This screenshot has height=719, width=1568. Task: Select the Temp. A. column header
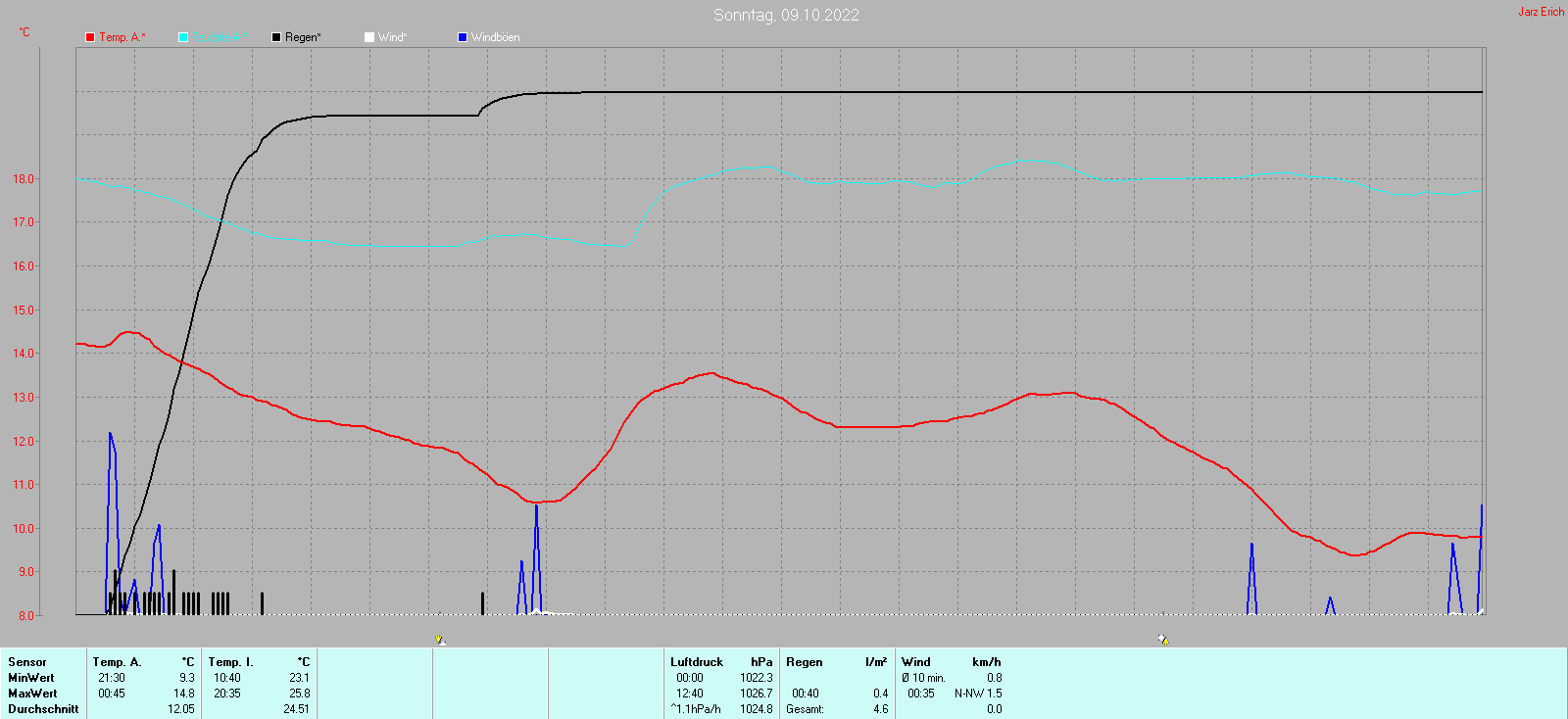click(x=117, y=662)
